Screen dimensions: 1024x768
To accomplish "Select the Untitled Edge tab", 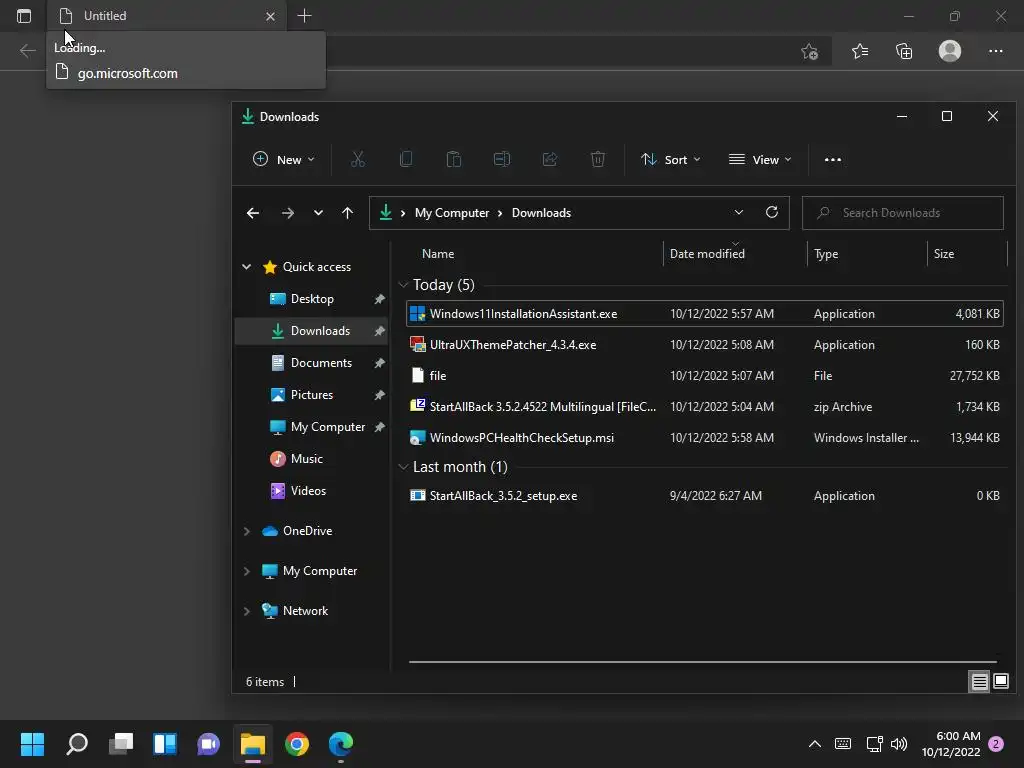I will pyautogui.click(x=166, y=16).
